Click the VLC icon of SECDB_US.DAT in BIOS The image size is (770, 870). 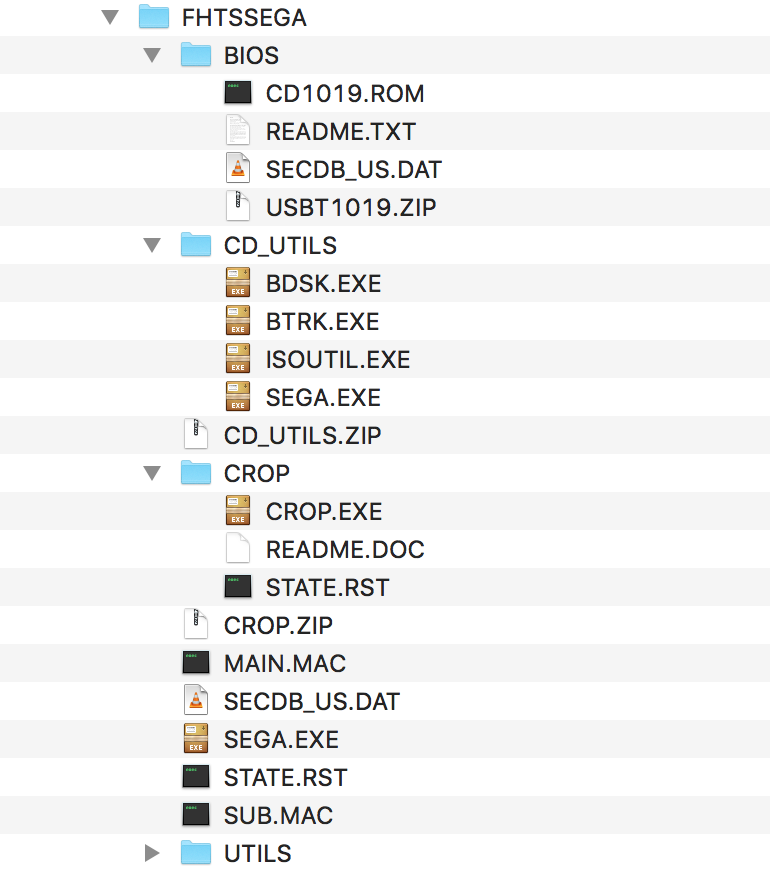point(238,169)
